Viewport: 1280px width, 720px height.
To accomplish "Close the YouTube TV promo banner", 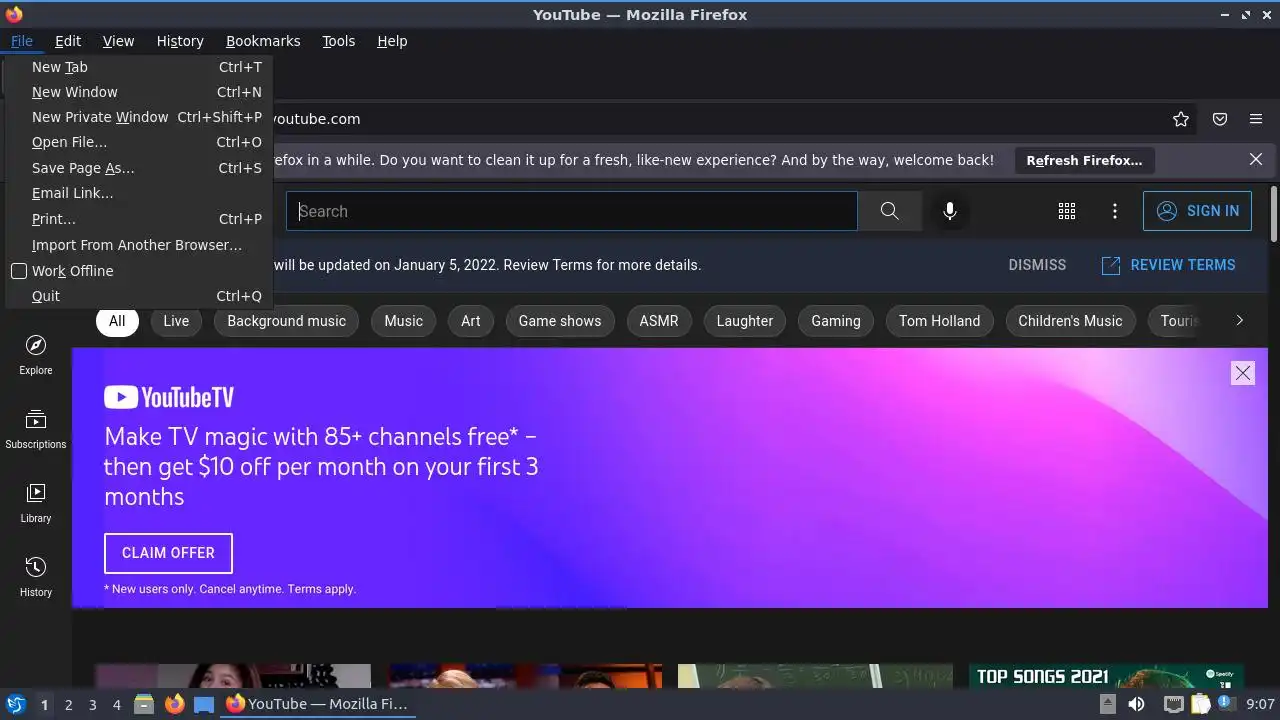I will (1243, 373).
